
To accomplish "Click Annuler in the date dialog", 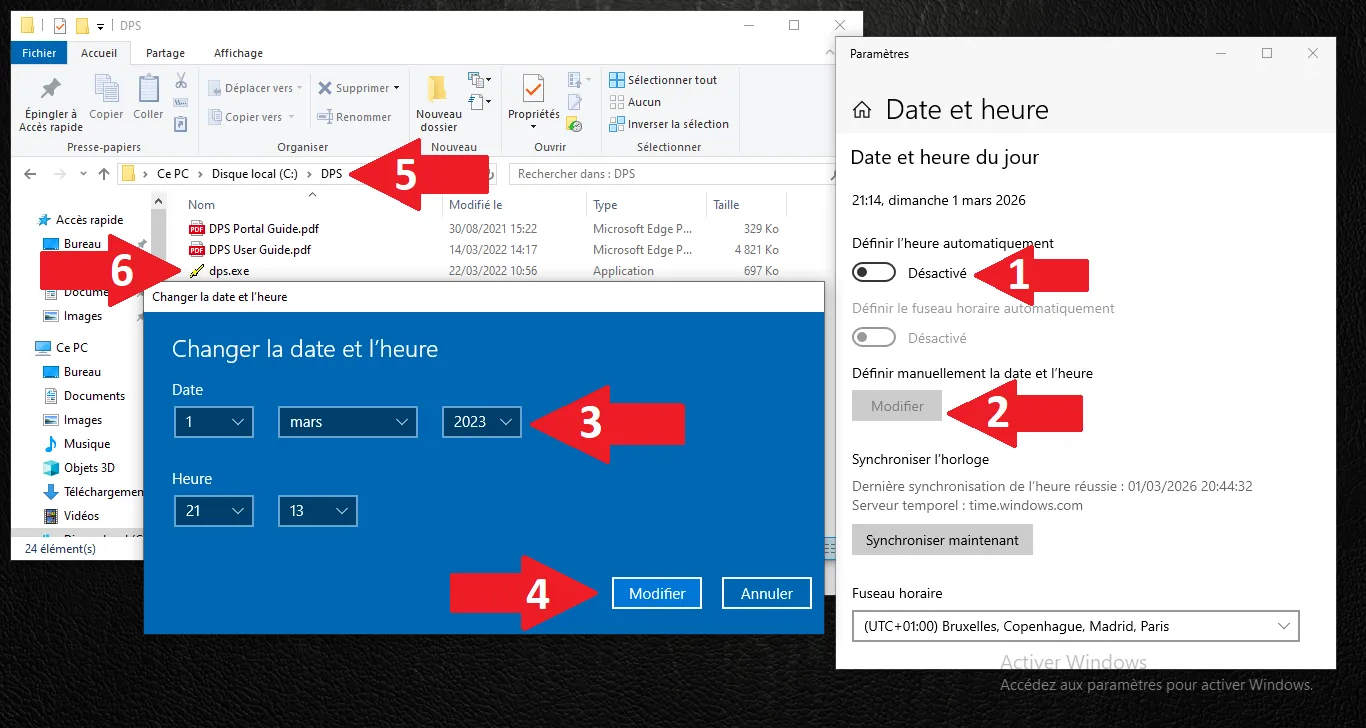I will (766, 593).
